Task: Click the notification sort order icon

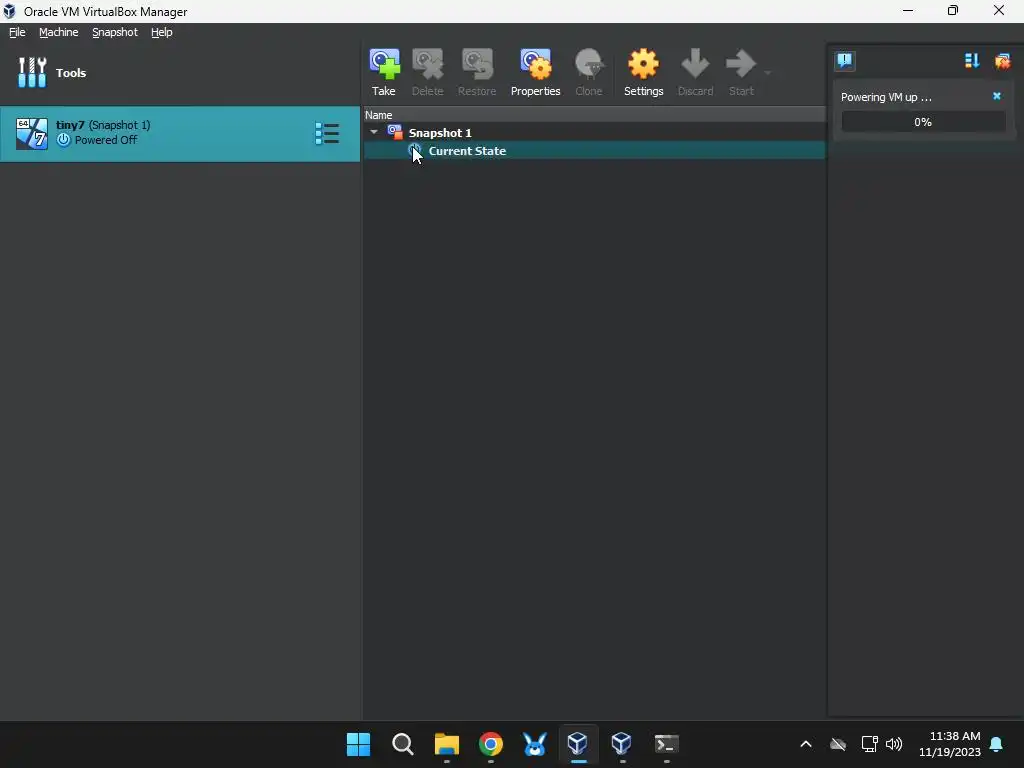Action: point(972,61)
